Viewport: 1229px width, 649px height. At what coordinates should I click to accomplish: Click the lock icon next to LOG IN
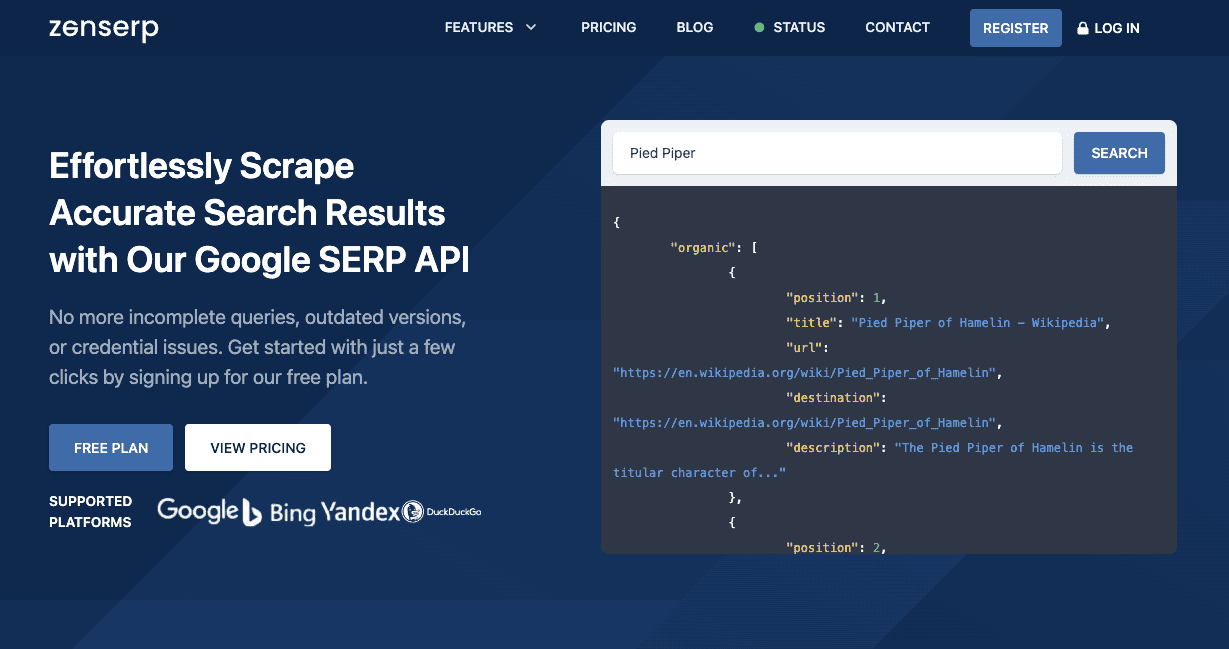pos(1081,28)
